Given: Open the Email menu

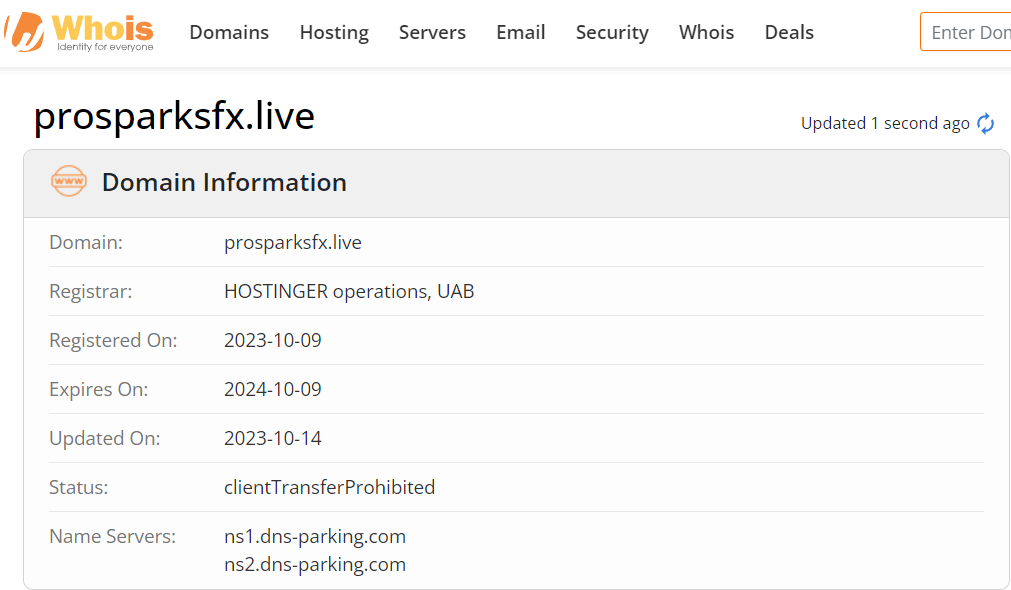Looking at the screenshot, I should pos(520,32).
